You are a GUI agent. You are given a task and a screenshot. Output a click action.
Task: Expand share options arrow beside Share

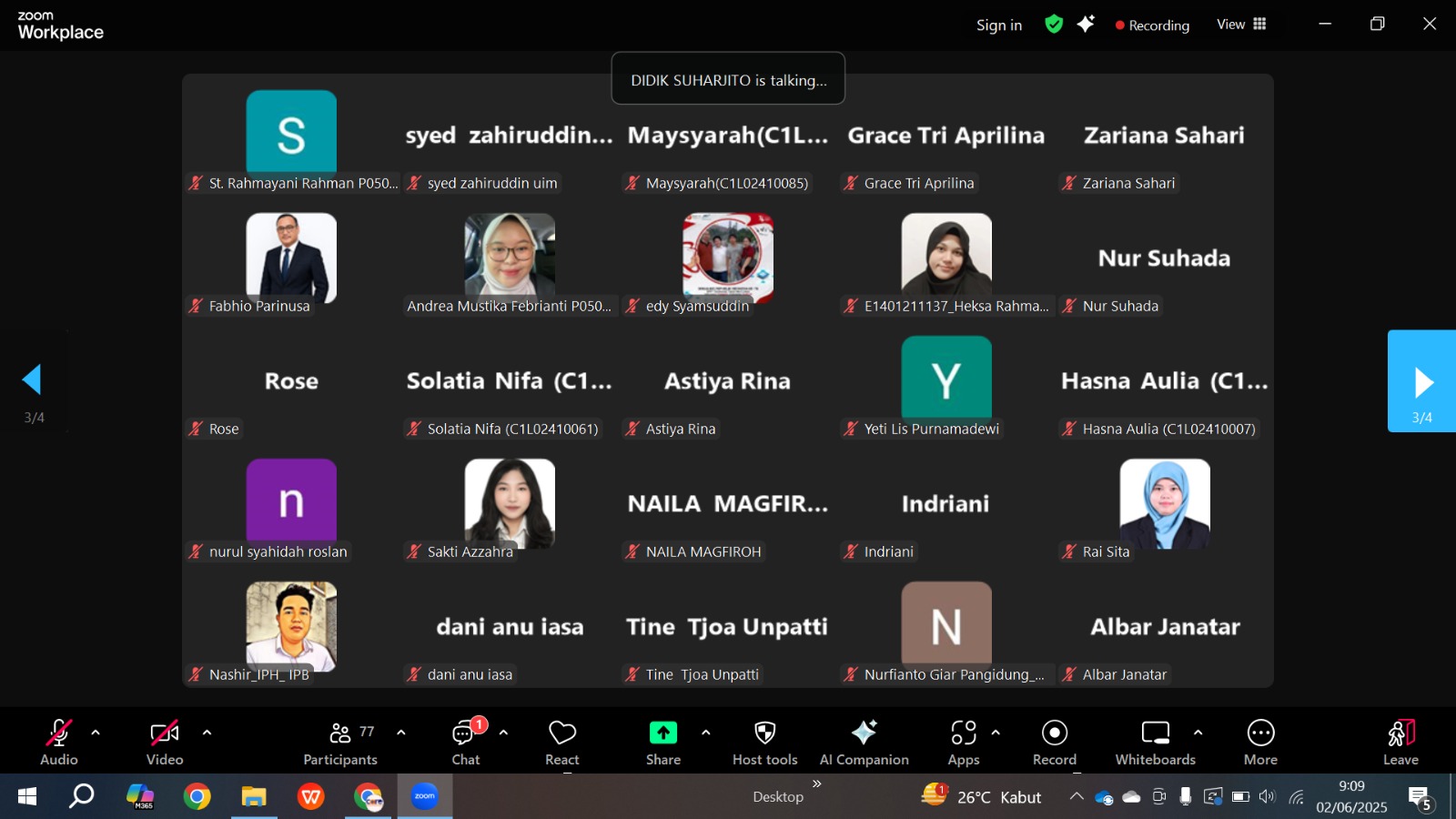(x=705, y=733)
